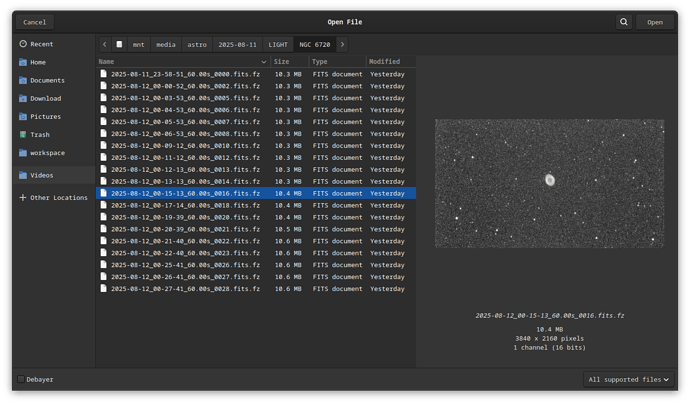Image resolution: width=690 pixels, height=404 pixels.
Task: Enable the Debayer checkbox
Action: coord(21,379)
